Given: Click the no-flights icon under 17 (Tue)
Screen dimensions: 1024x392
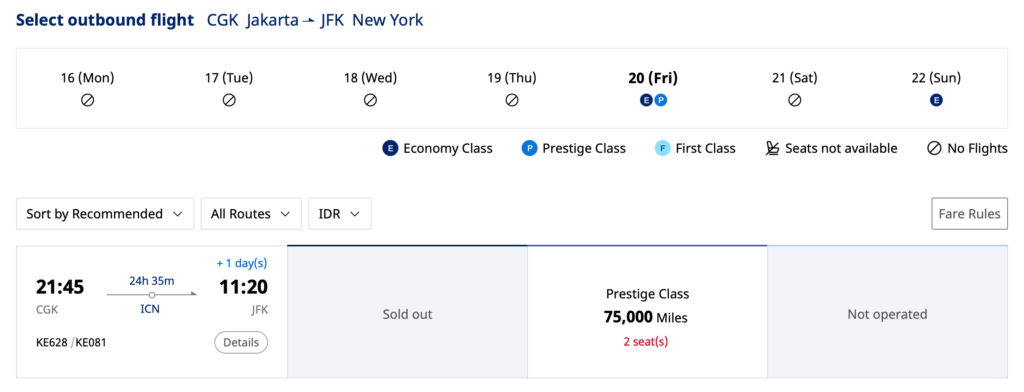Looking at the screenshot, I should point(229,101).
